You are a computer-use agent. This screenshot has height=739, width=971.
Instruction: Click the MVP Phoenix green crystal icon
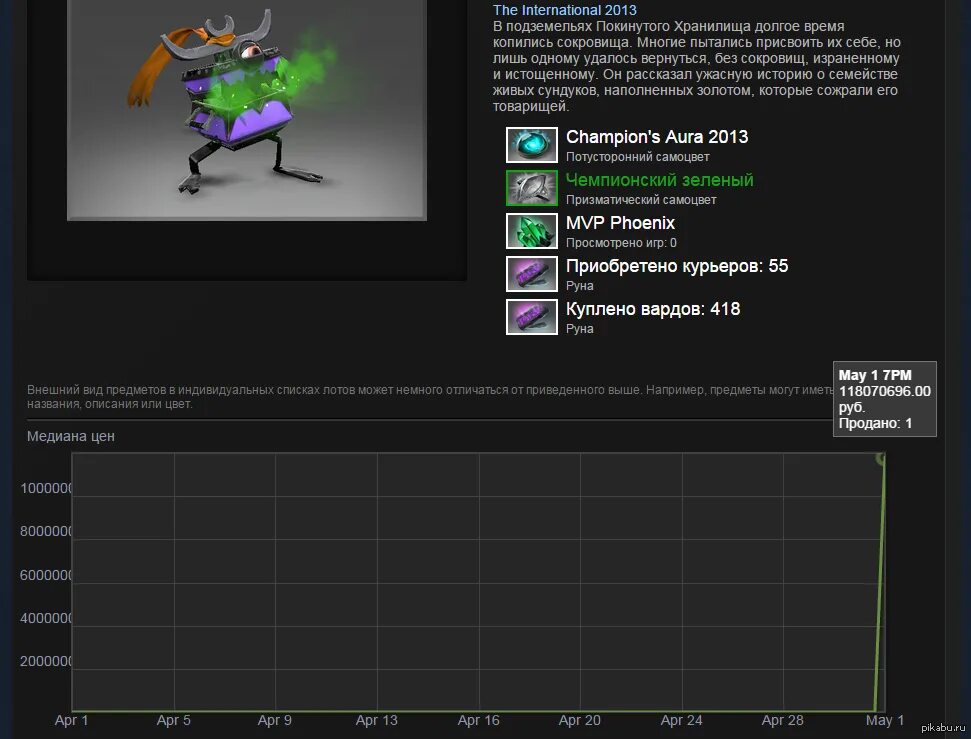click(531, 230)
